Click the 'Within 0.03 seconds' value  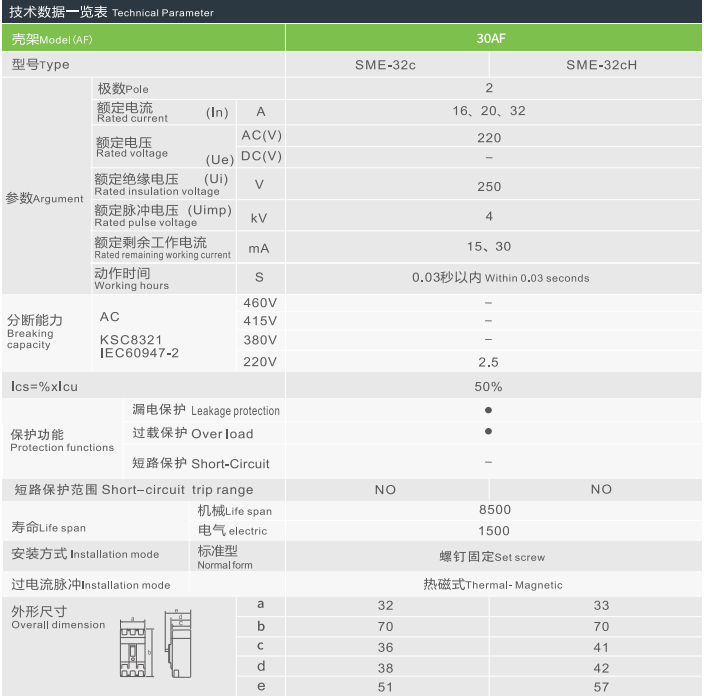click(537, 278)
